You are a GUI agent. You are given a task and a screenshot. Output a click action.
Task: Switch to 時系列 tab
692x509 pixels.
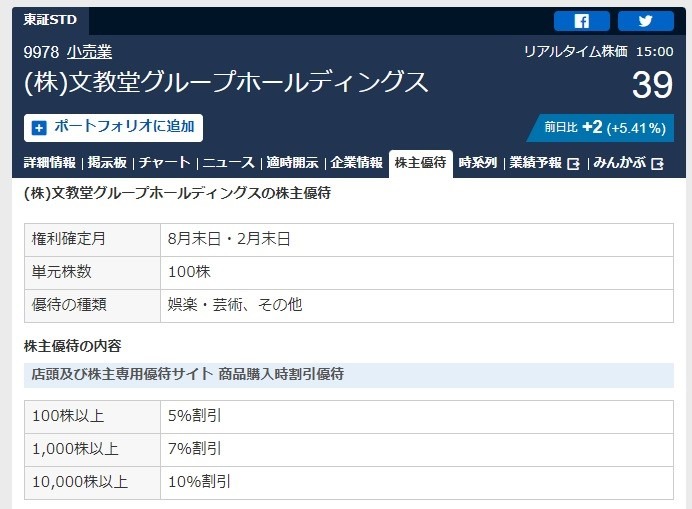pyautogui.click(x=478, y=163)
